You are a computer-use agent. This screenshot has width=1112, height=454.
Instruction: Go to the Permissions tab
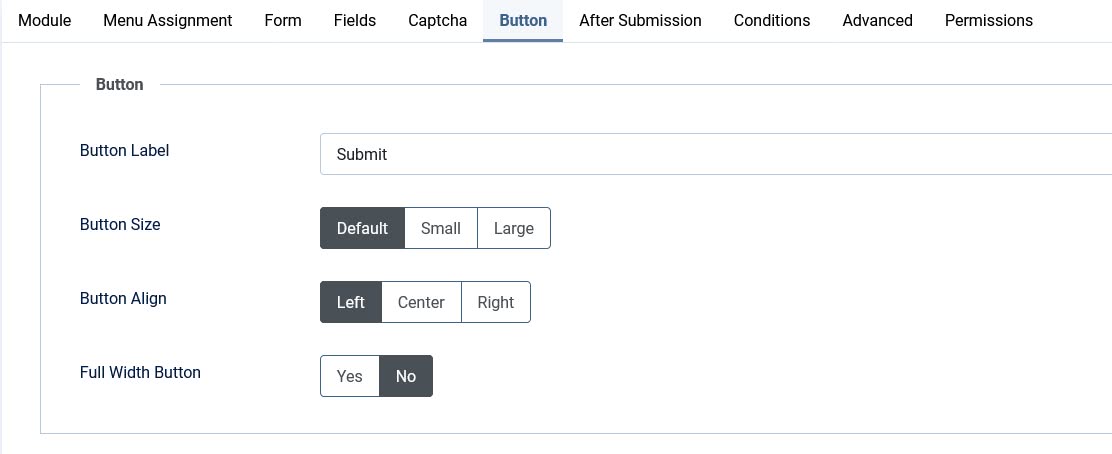989,20
